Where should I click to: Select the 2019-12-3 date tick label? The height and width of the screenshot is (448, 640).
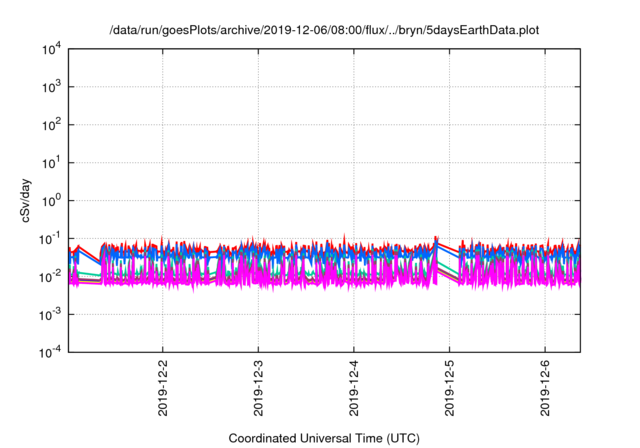point(258,388)
